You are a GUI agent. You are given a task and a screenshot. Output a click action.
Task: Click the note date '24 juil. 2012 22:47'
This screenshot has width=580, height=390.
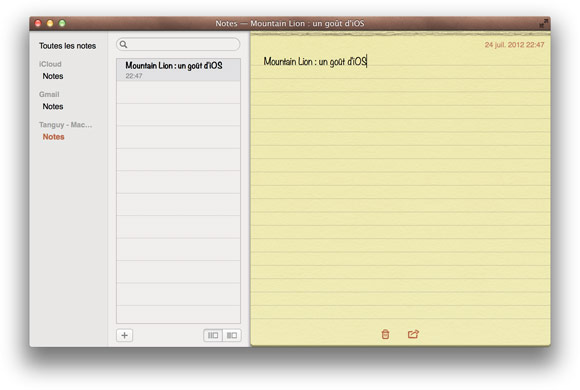514,45
